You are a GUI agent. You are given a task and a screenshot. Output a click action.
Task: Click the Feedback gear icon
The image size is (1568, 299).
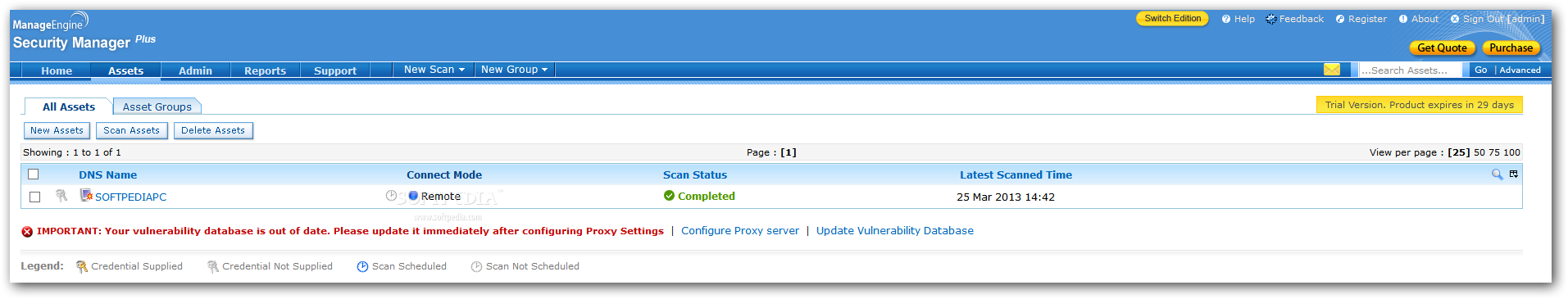[x=1271, y=19]
